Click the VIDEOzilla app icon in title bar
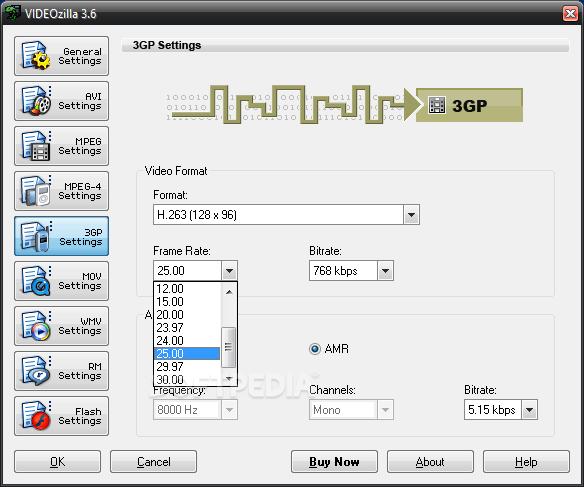Viewport: 584px width, 487px height. [x=12, y=13]
